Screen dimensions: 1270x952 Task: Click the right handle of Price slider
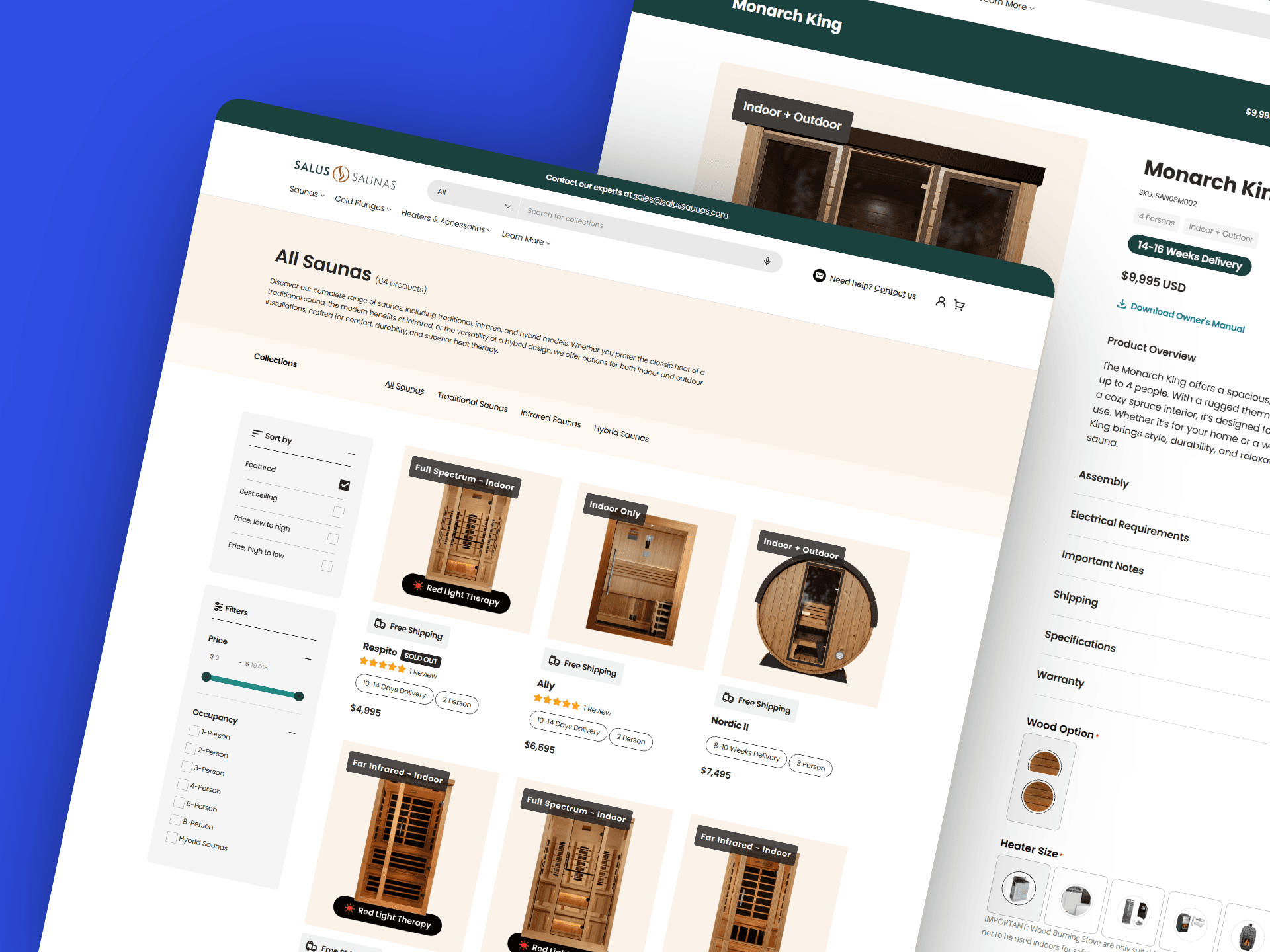[x=299, y=696]
